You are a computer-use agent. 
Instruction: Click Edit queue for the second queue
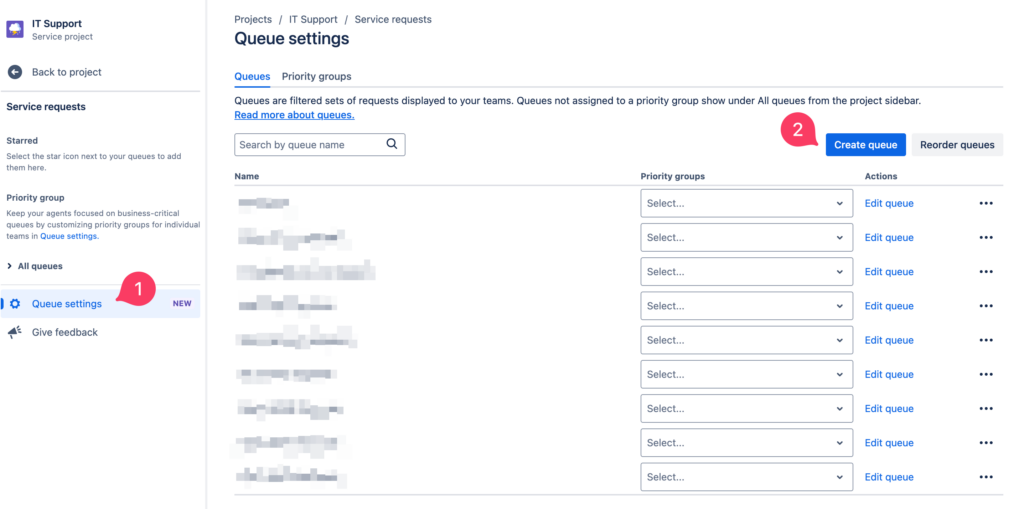coord(889,238)
